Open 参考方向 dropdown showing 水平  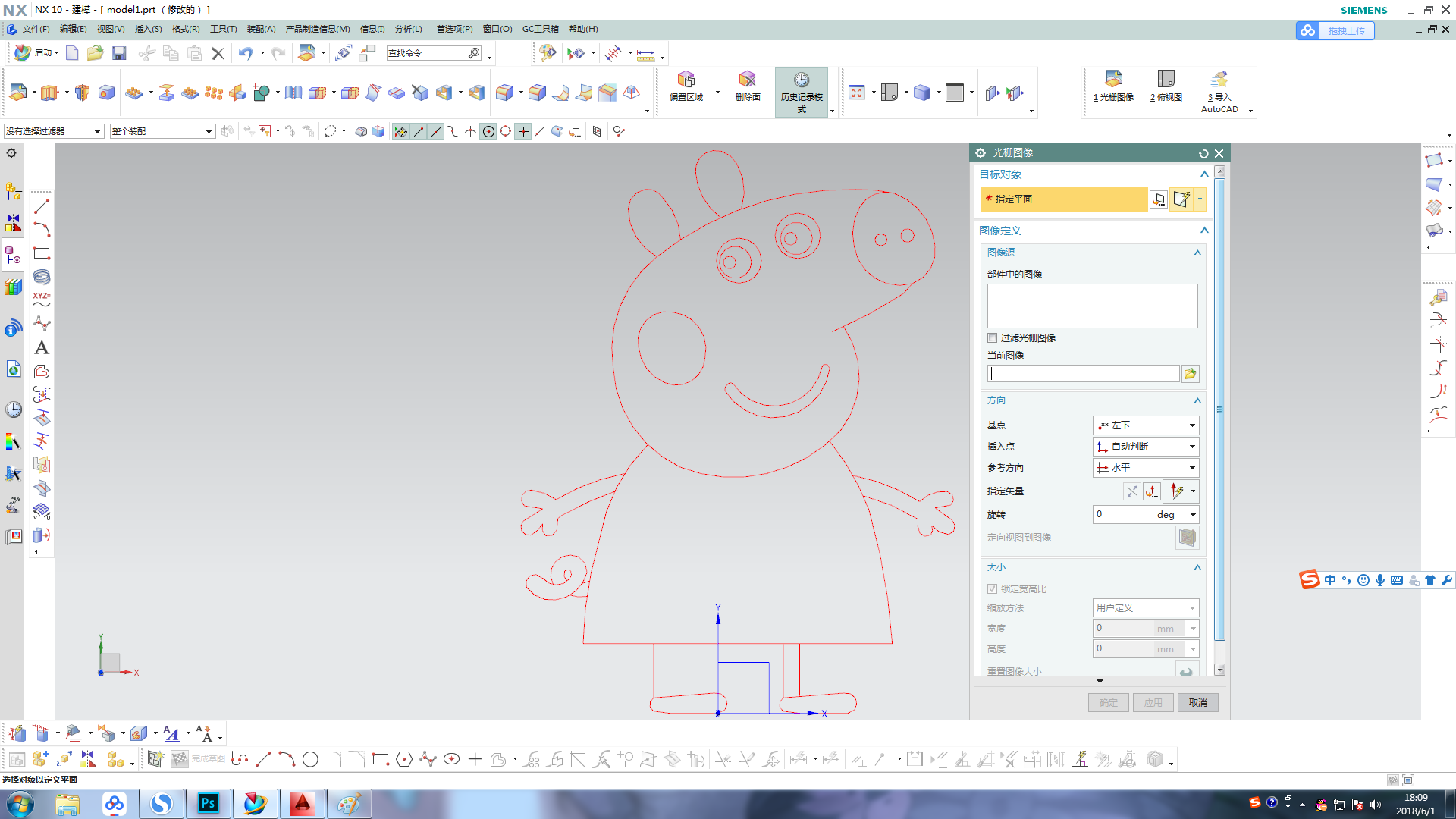(1145, 468)
